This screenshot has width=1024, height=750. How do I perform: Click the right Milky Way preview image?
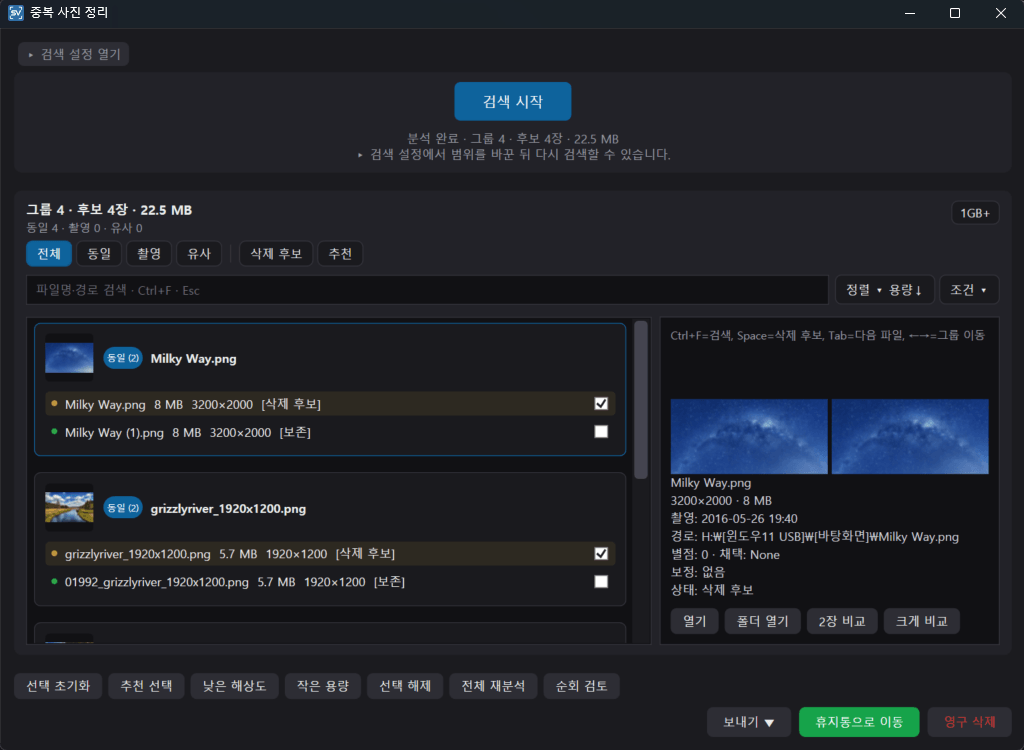click(x=910, y=436)
